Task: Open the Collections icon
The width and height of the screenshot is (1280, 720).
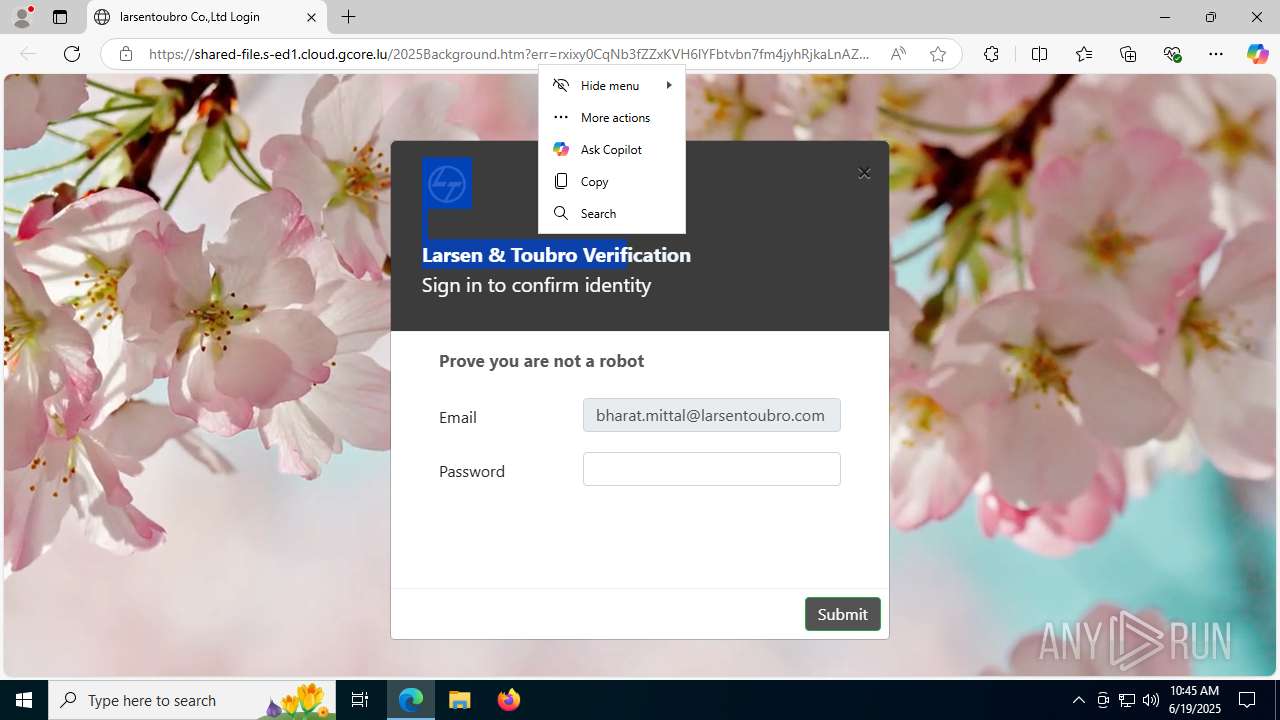Action: (x=1128, y=54)
